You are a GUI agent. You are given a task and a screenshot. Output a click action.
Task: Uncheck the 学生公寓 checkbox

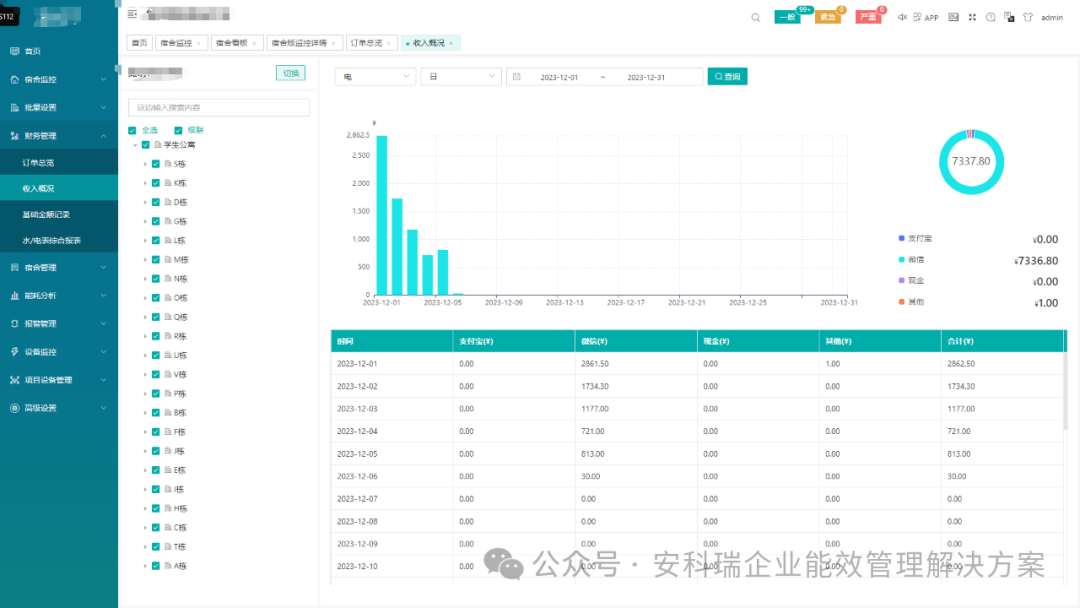click(x=145, y=145)
